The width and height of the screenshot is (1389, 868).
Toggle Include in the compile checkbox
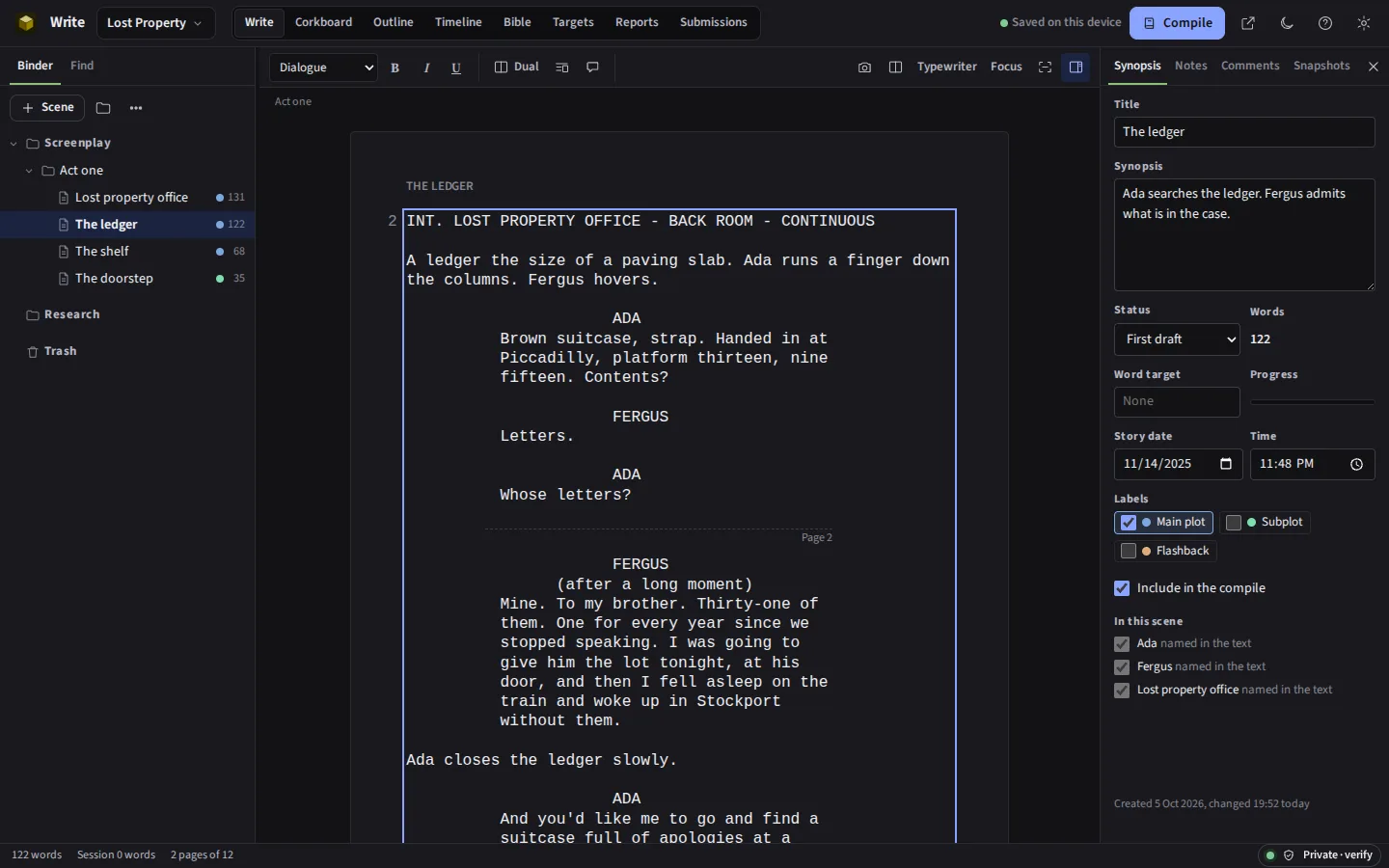pos(1122,588)
